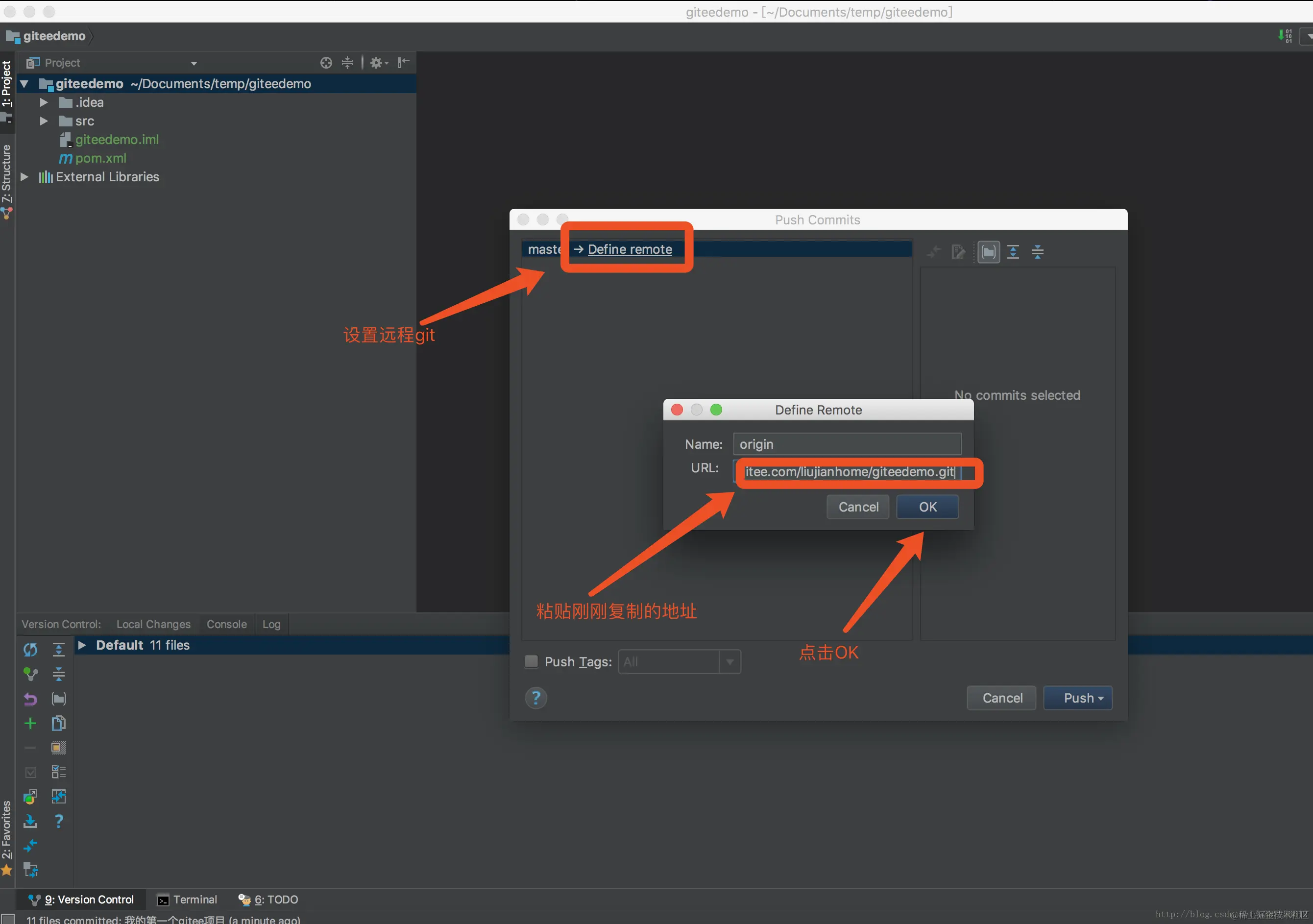Image resolution: width=1313 pixels, height=924 pixels.
Task: Click into the remote Name field
Action: 847,444
